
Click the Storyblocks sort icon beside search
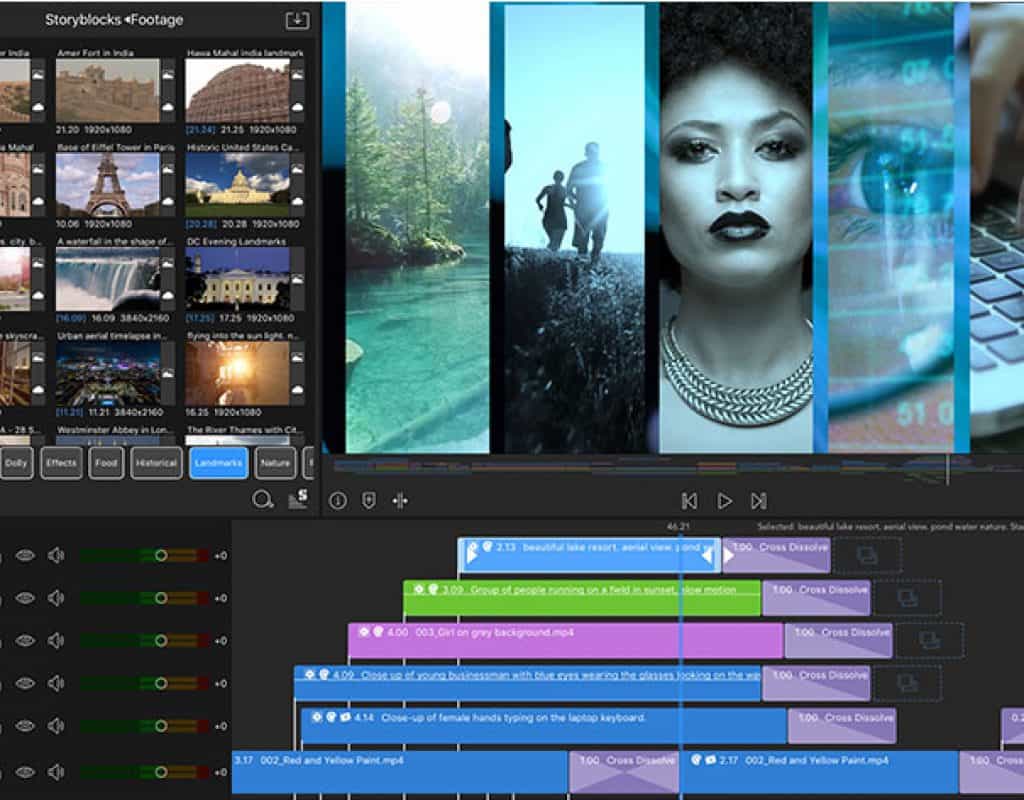[x=298, y=499]
